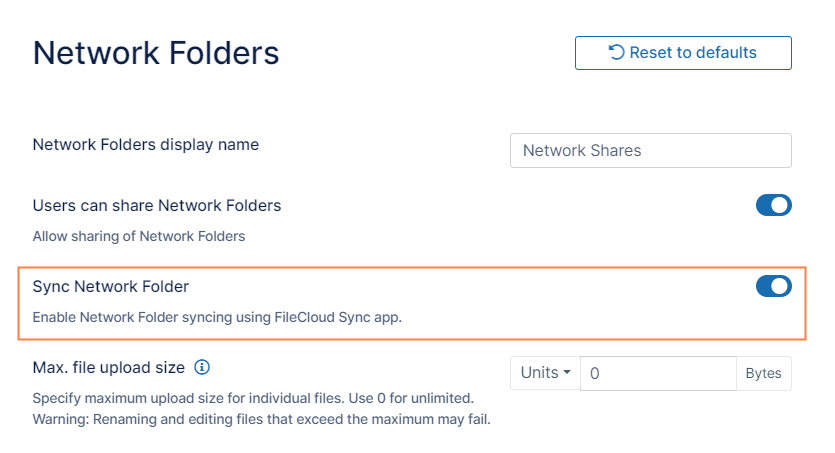Viewport: 835px width, 453px height.
Task: Focus the Network Folders display name field
Action: coord(650,151)
